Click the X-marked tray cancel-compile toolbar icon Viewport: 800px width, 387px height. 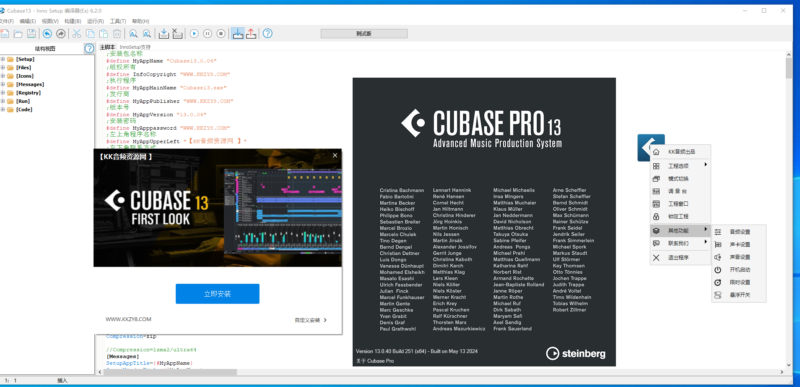point(177,34)
